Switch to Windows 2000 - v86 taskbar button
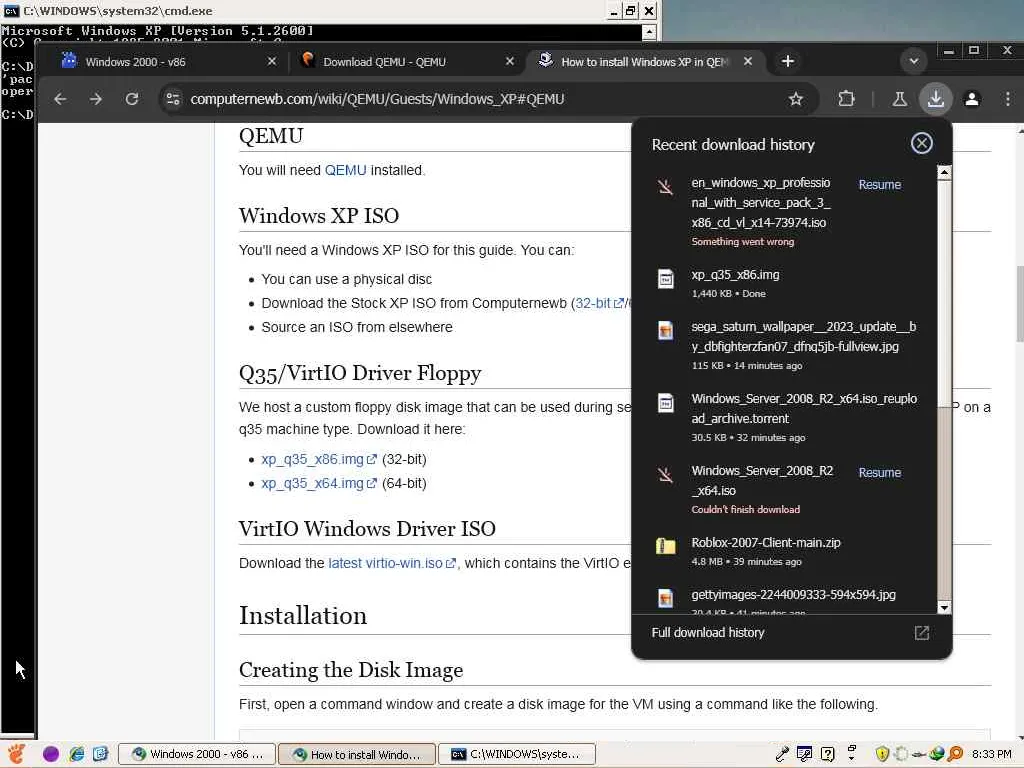 click(198, 754)
